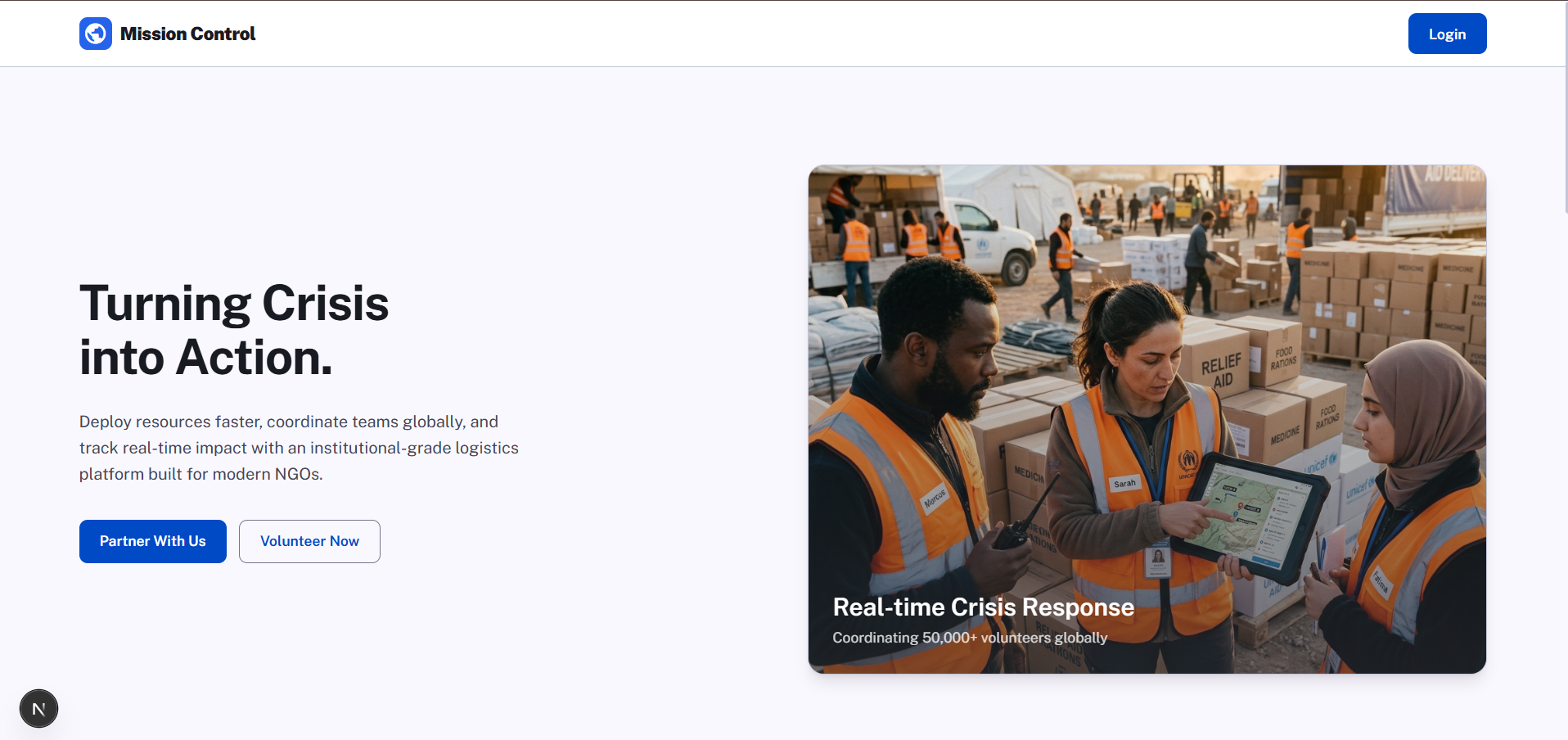Click the "Real-time Crisis Response" caption
Screen dimensions: 1568x740
coord(983,607)
